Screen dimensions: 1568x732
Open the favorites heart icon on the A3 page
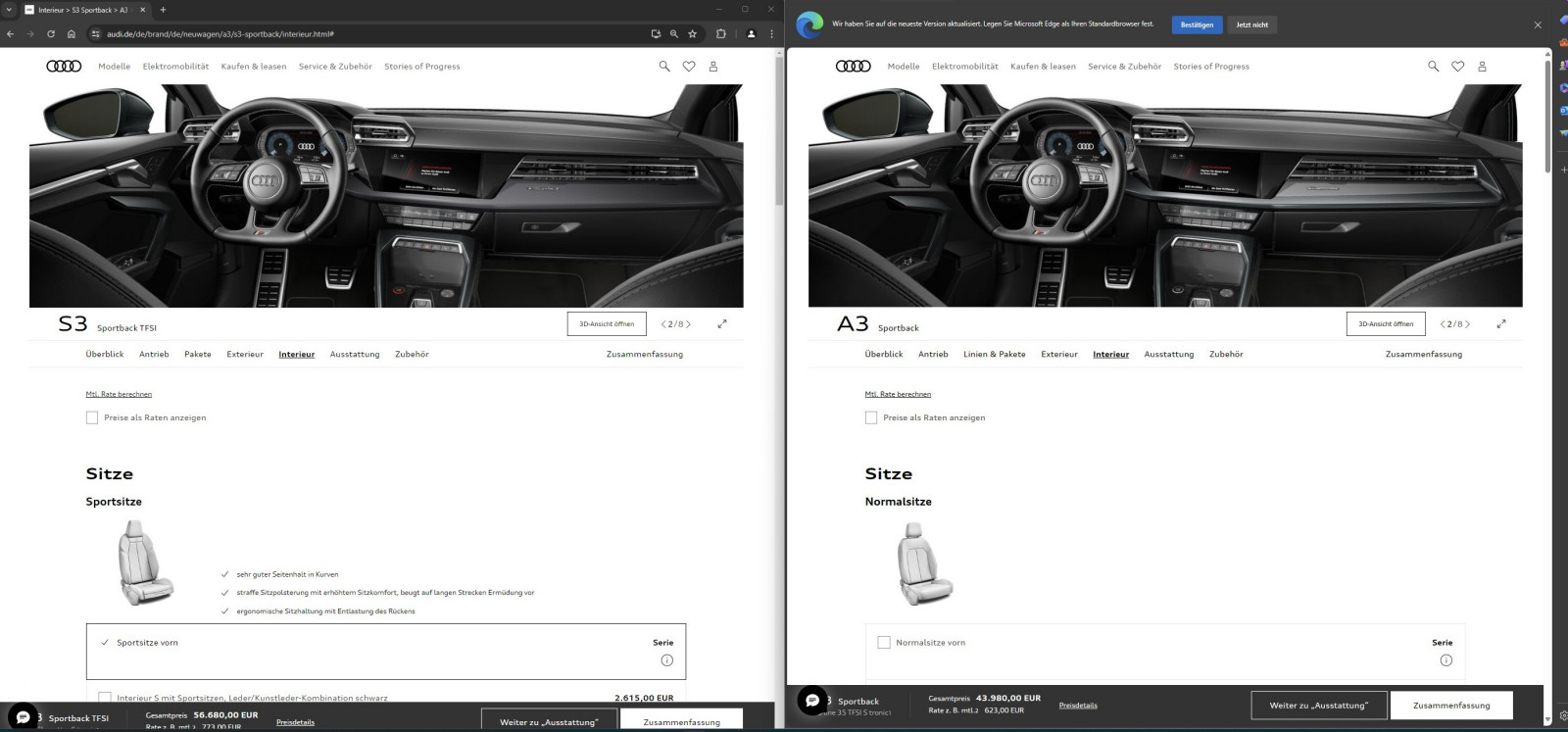click(x=1458, y=66)
